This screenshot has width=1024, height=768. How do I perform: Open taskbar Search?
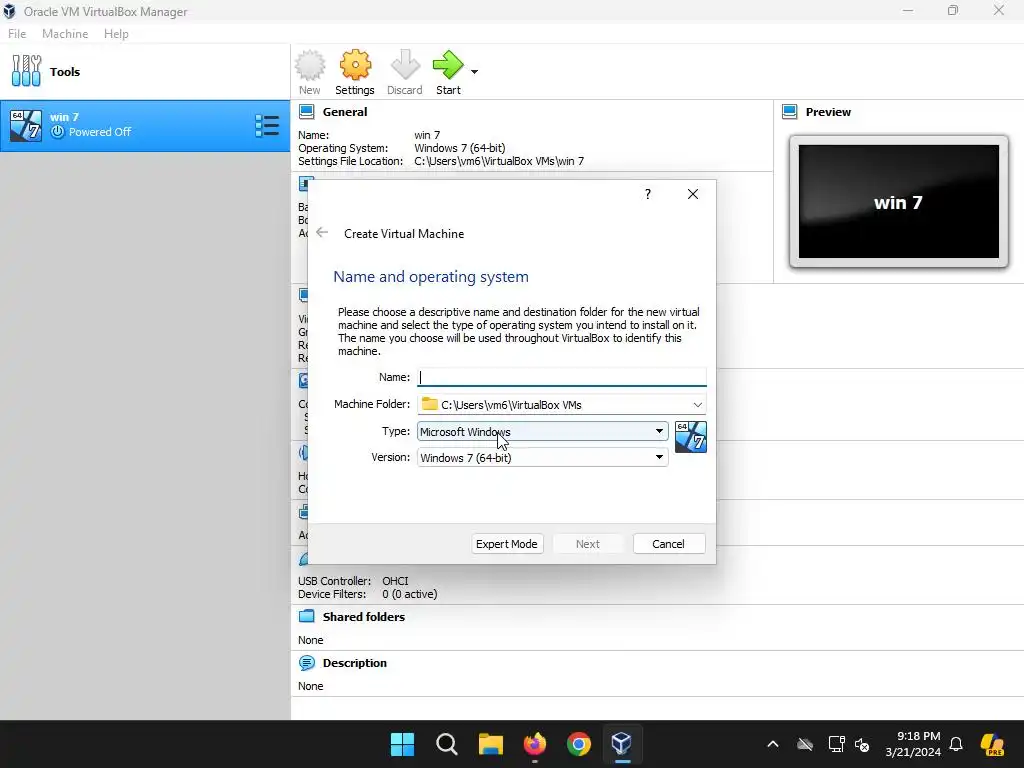tap(447, 744)
